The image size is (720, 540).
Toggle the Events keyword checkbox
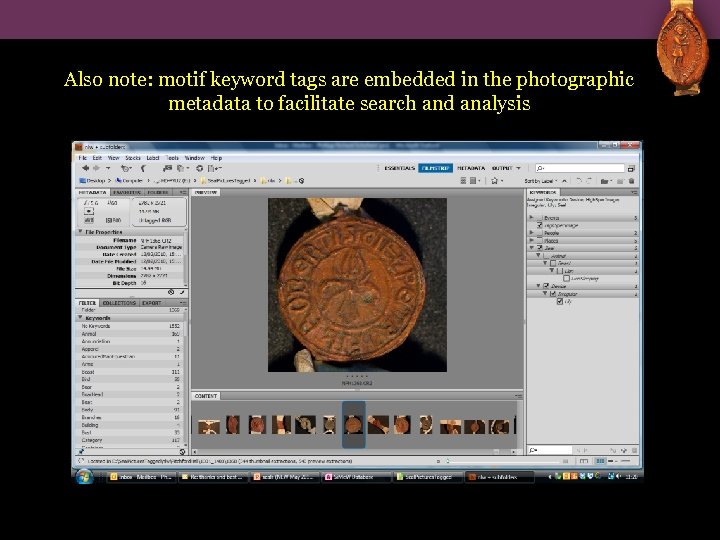tap(540, 217)
